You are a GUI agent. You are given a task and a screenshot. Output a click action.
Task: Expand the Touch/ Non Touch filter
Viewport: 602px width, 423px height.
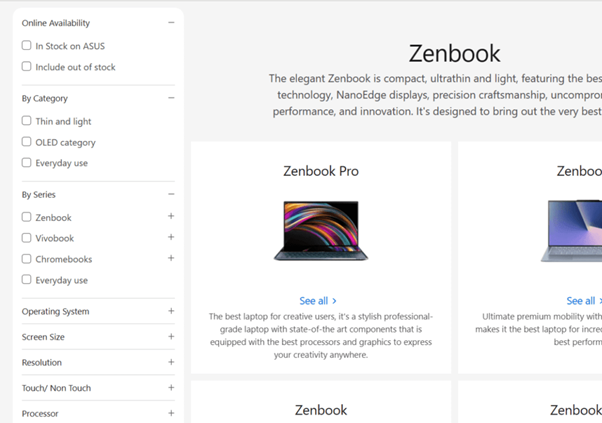pos(171,388)
